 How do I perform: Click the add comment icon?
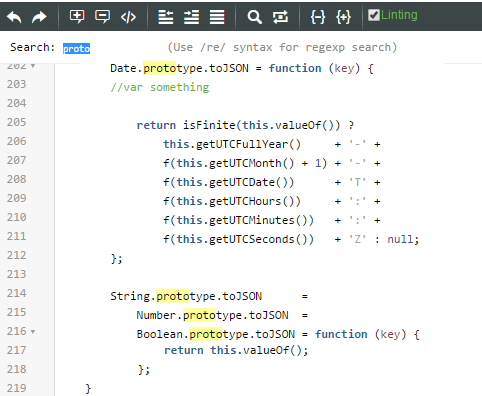(x=77, y=17)
